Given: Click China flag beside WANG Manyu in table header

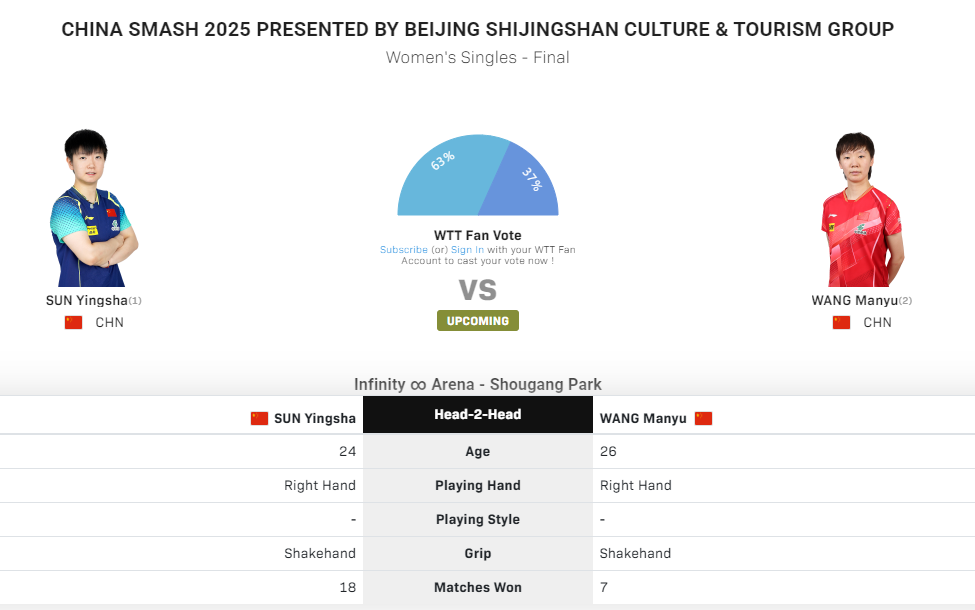Looking at the screenshot, I should pos(703,418).
